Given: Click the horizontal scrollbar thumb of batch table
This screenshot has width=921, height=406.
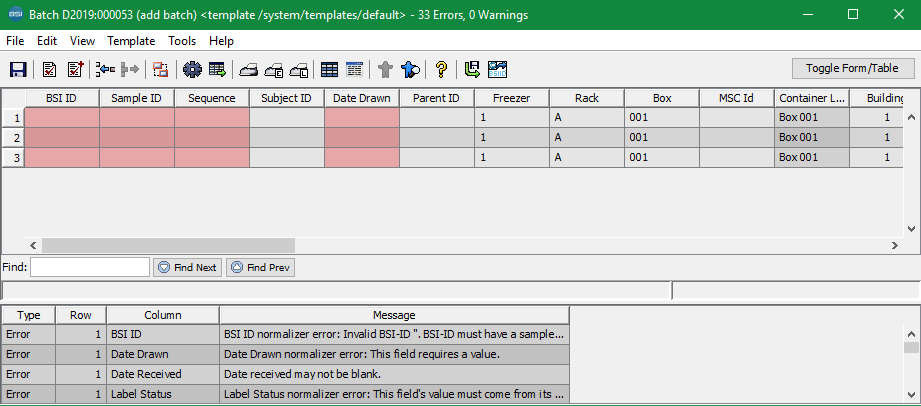Looking at the screenshot, I should [168, 245].
